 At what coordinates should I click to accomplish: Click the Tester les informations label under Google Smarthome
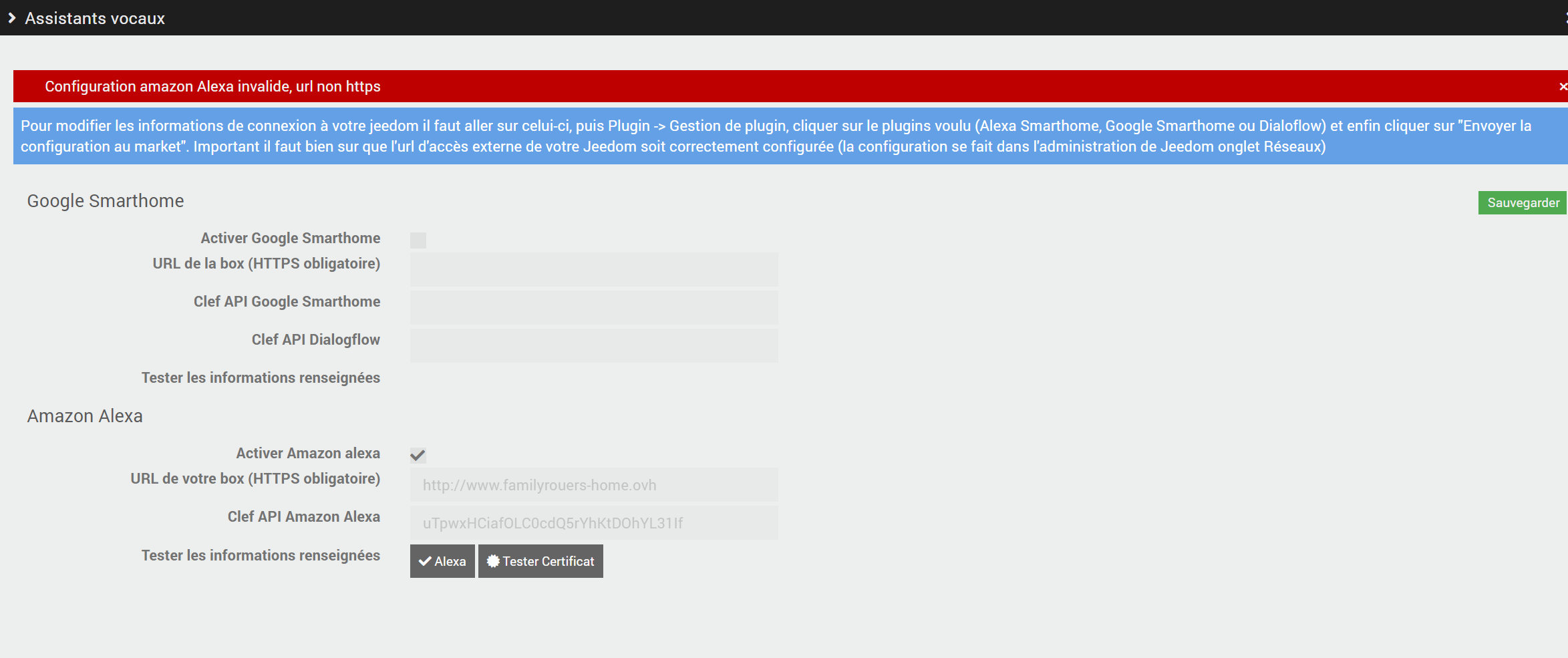[x=261, y=378]
